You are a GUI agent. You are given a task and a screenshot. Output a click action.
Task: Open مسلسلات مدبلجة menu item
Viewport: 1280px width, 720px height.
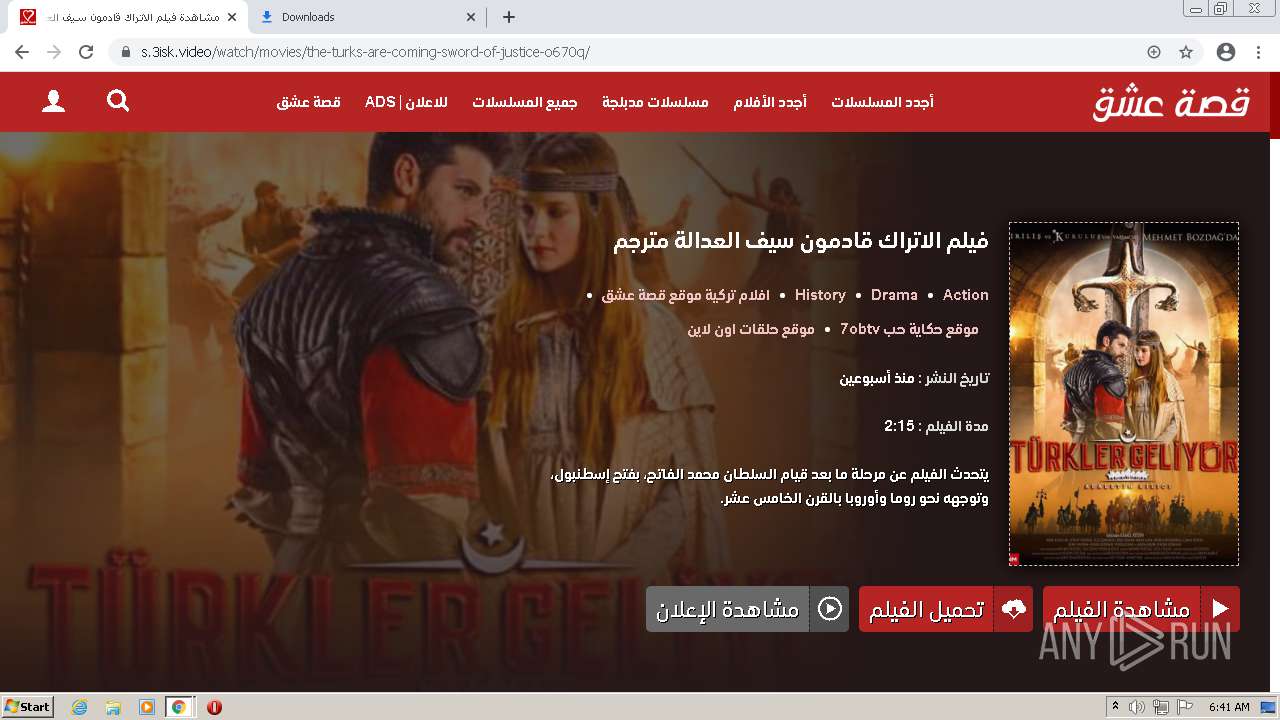[655, 102]
